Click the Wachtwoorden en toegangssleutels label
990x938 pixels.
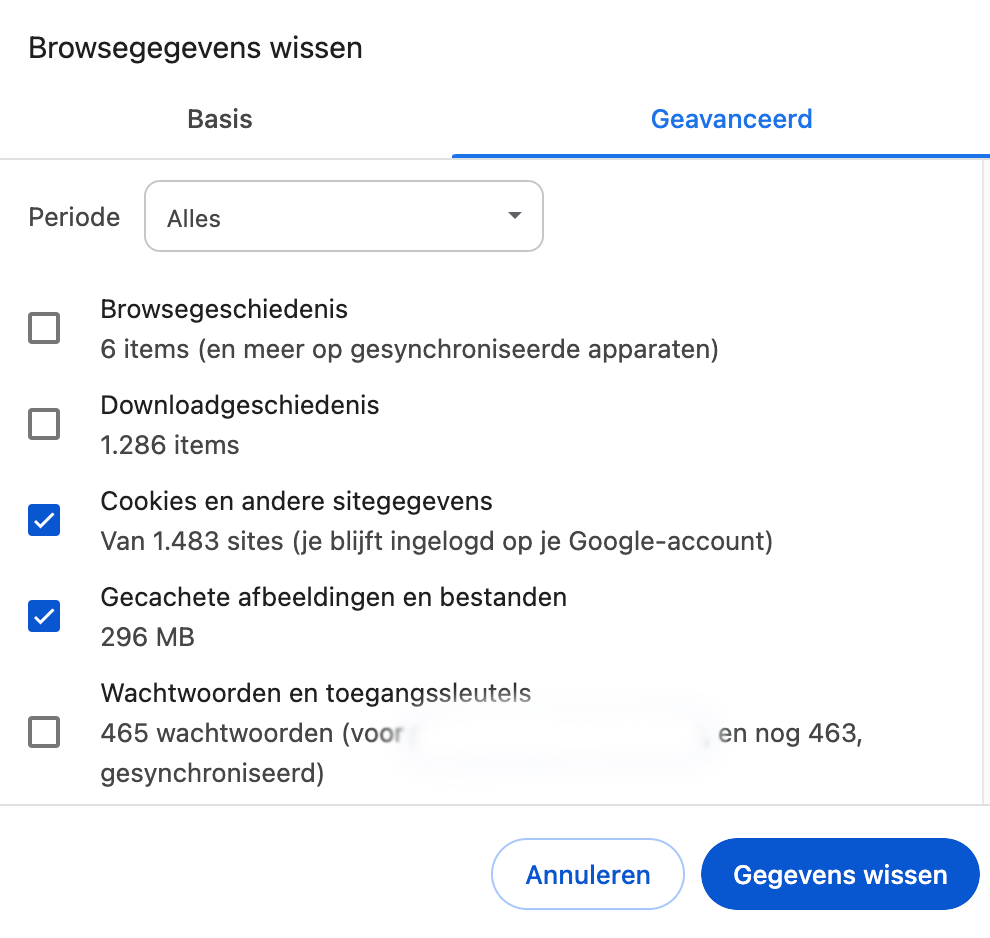315,693
